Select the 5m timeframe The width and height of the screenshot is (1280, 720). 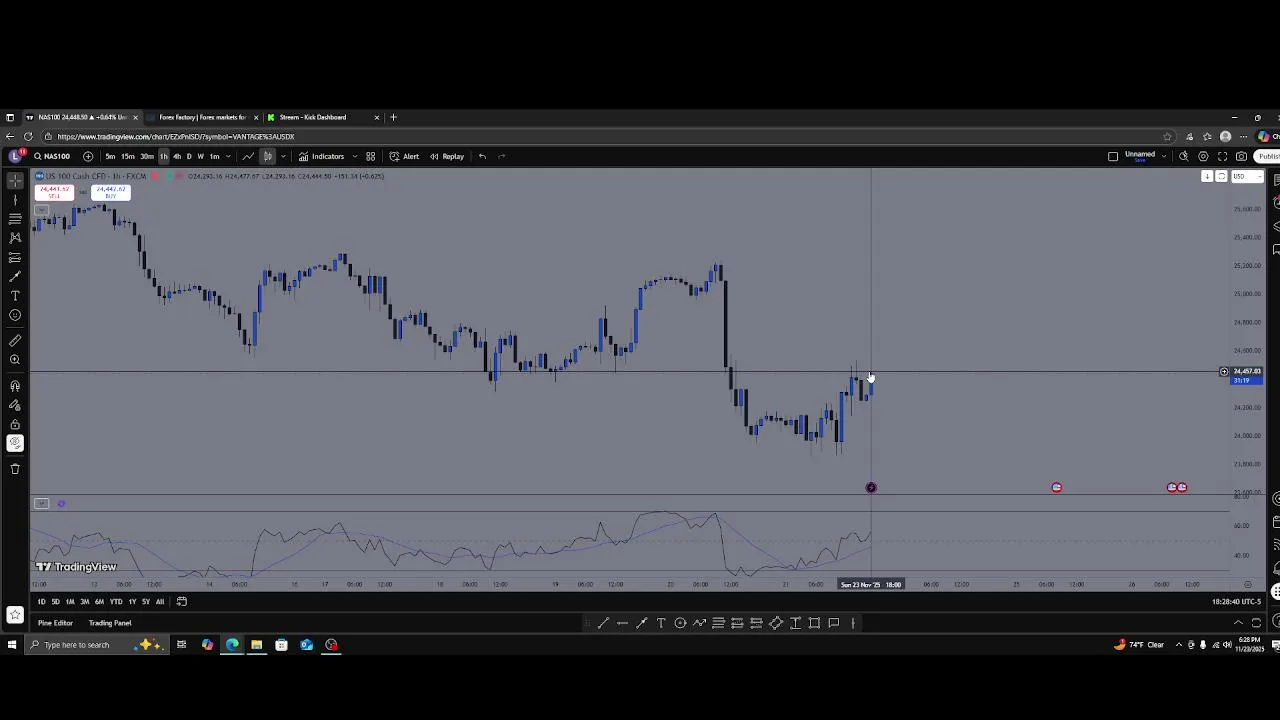110,156
